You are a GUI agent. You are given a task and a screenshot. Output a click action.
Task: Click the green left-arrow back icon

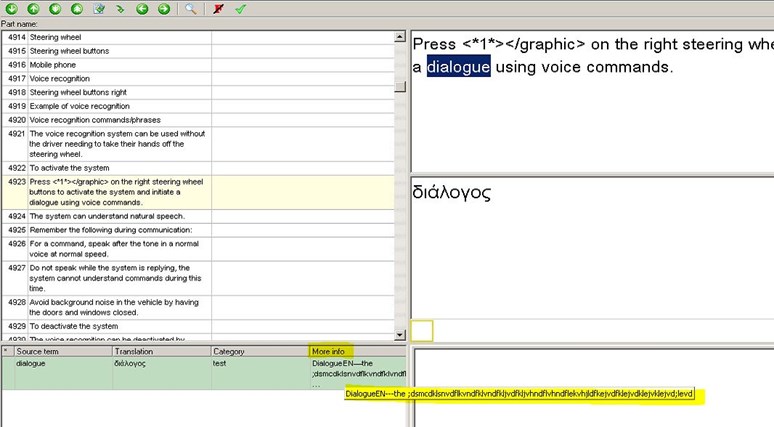[142, 8]
